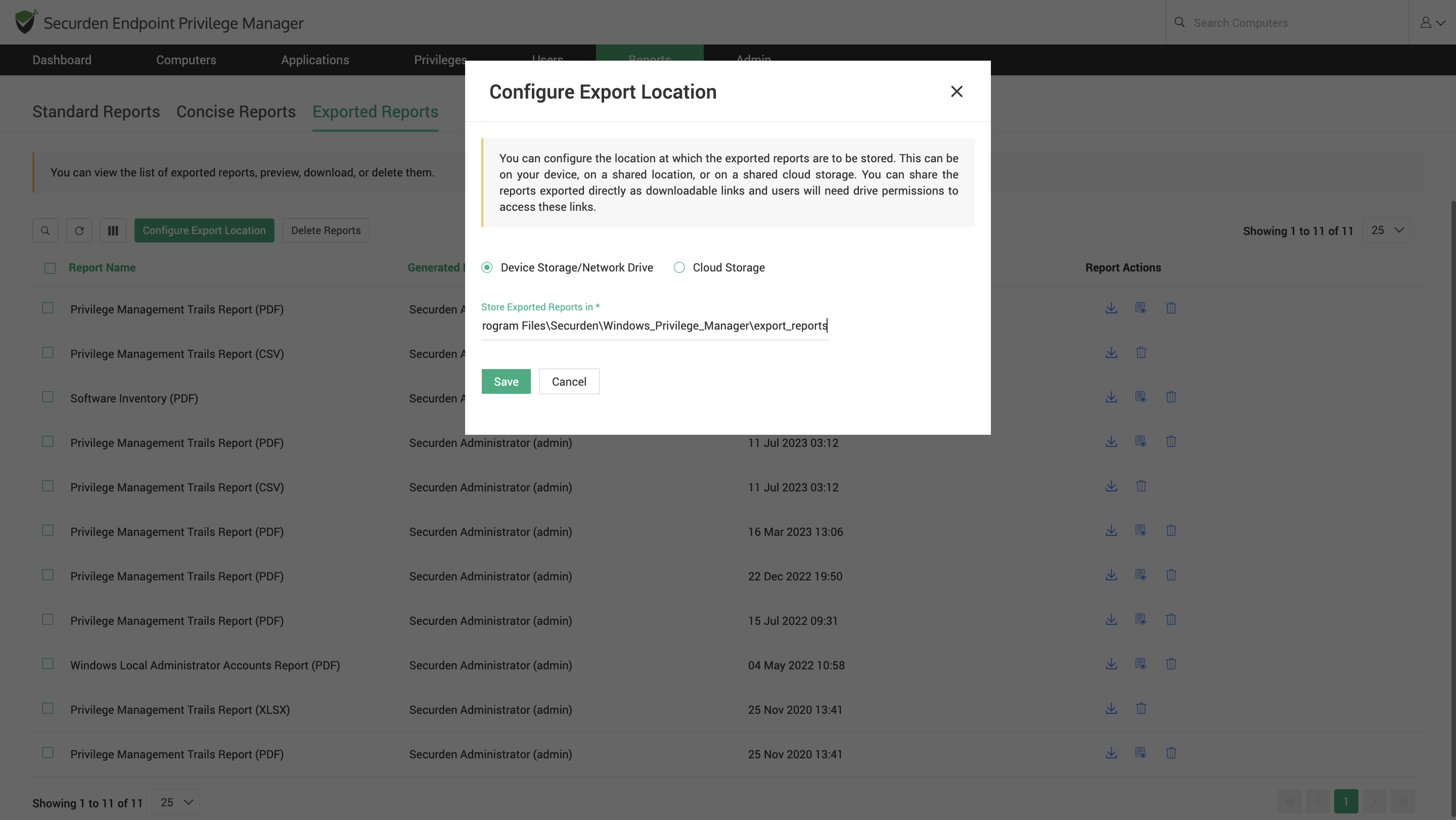Open the bottom page-size dropdown showing 25
Viewport: 1456px width, 820px height.
[176, 802]
